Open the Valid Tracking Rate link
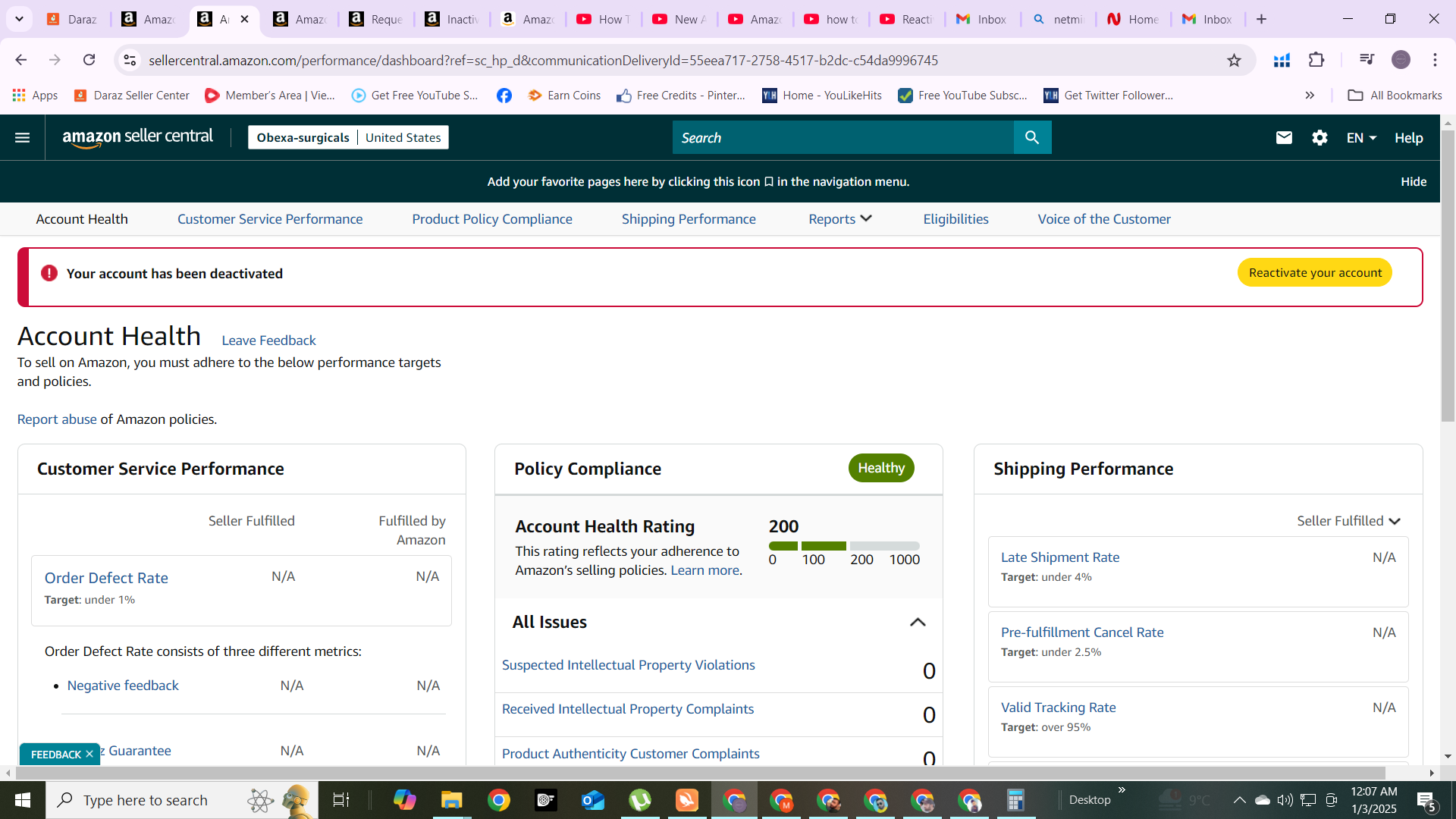The height and width of the screenshot is (819, 1456). click(1058, 708)
